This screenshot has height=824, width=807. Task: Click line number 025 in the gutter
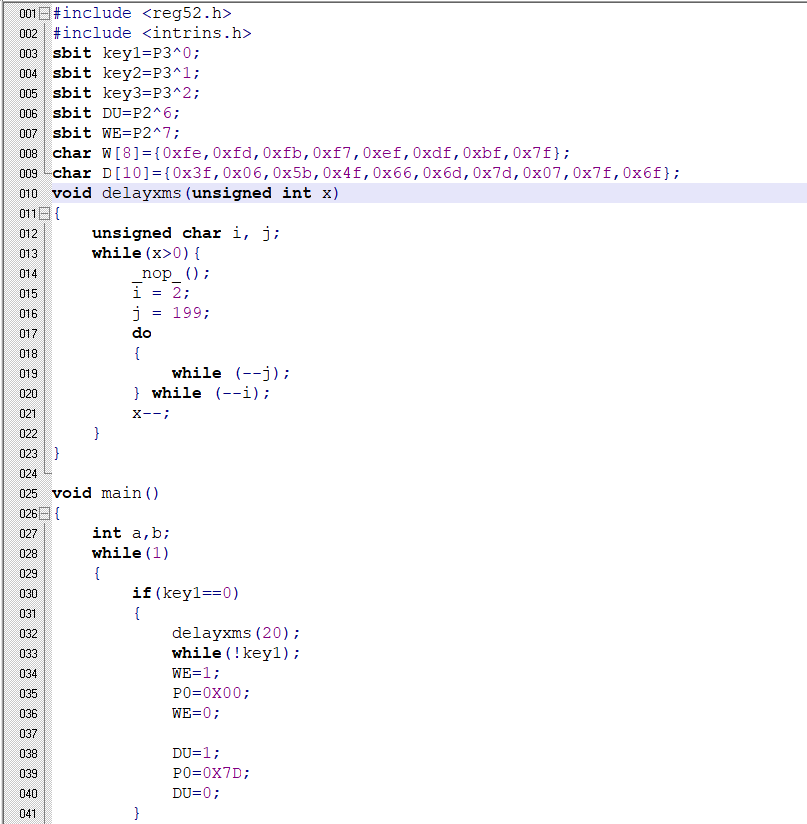pos(28,494)
